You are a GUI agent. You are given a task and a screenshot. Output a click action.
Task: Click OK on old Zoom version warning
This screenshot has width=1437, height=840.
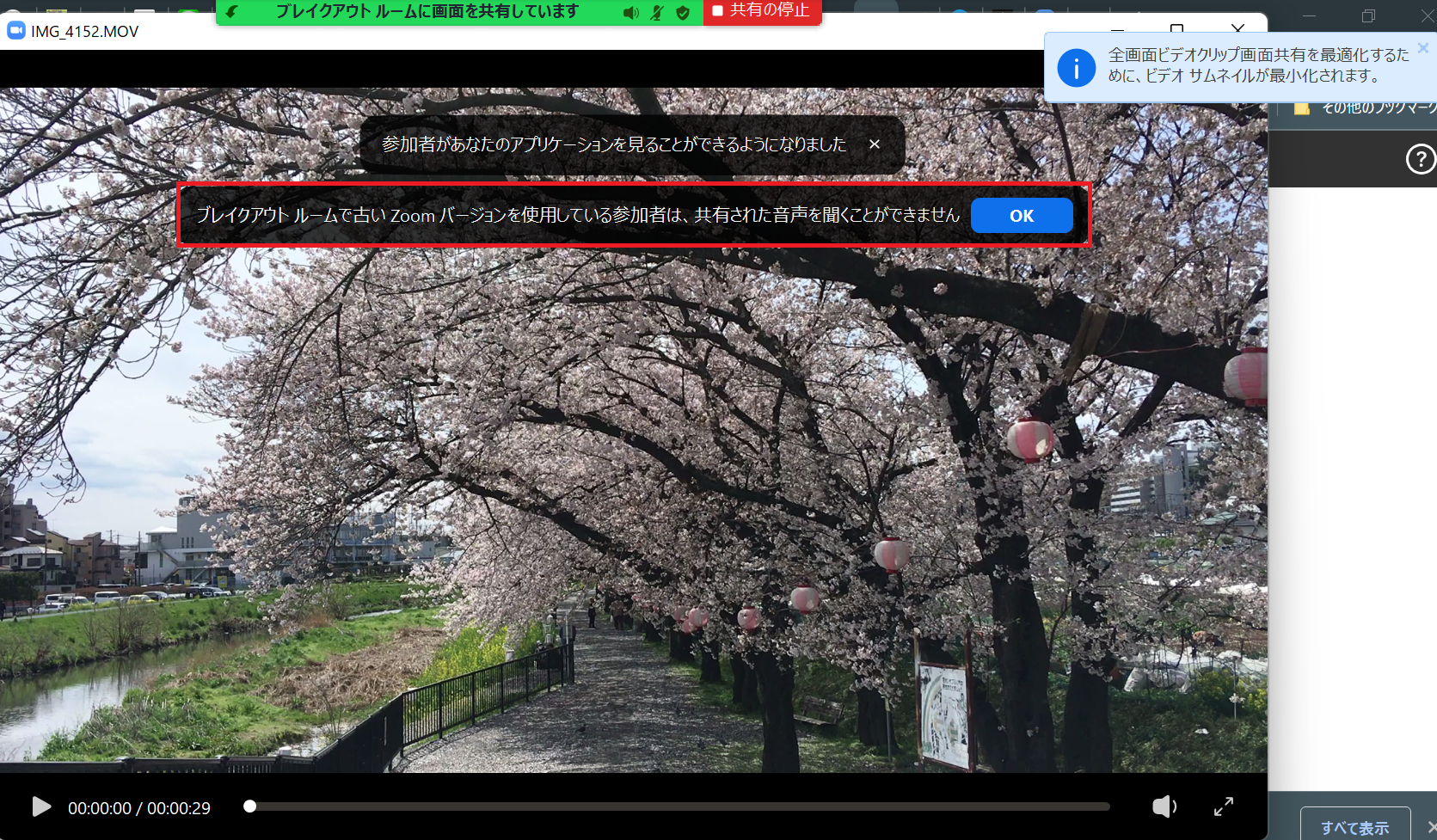(1021, 216)
